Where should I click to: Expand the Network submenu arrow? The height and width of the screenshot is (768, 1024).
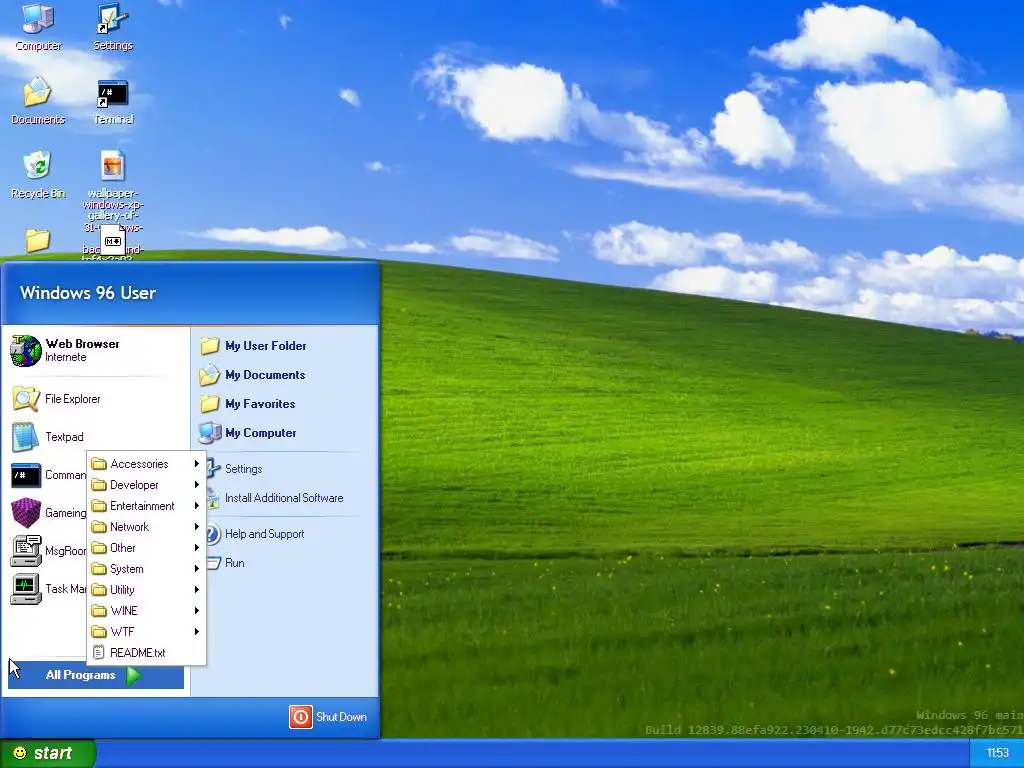click(196, 526)
